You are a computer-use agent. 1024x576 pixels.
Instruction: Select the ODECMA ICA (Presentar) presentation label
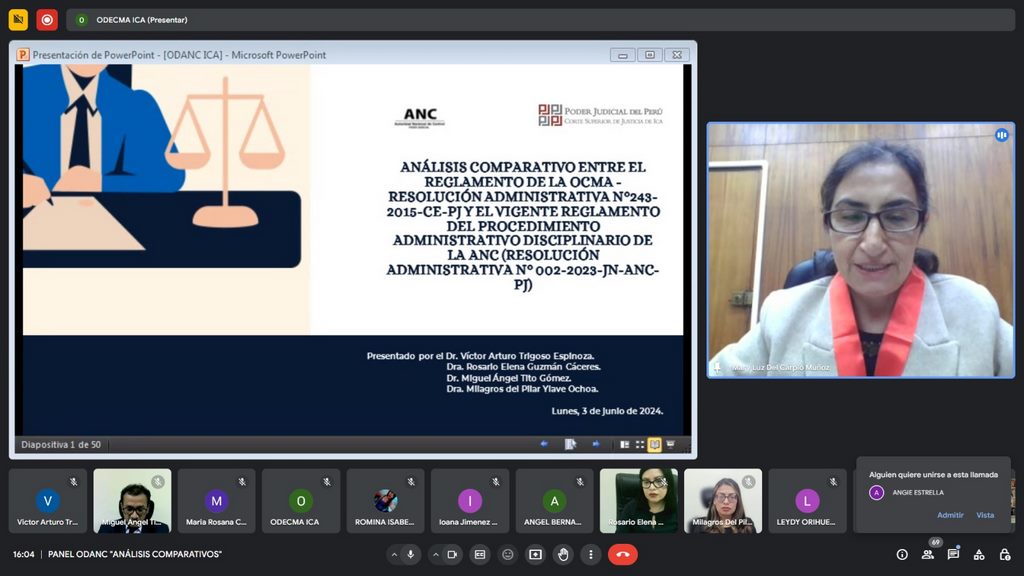[x=142, y=20]
